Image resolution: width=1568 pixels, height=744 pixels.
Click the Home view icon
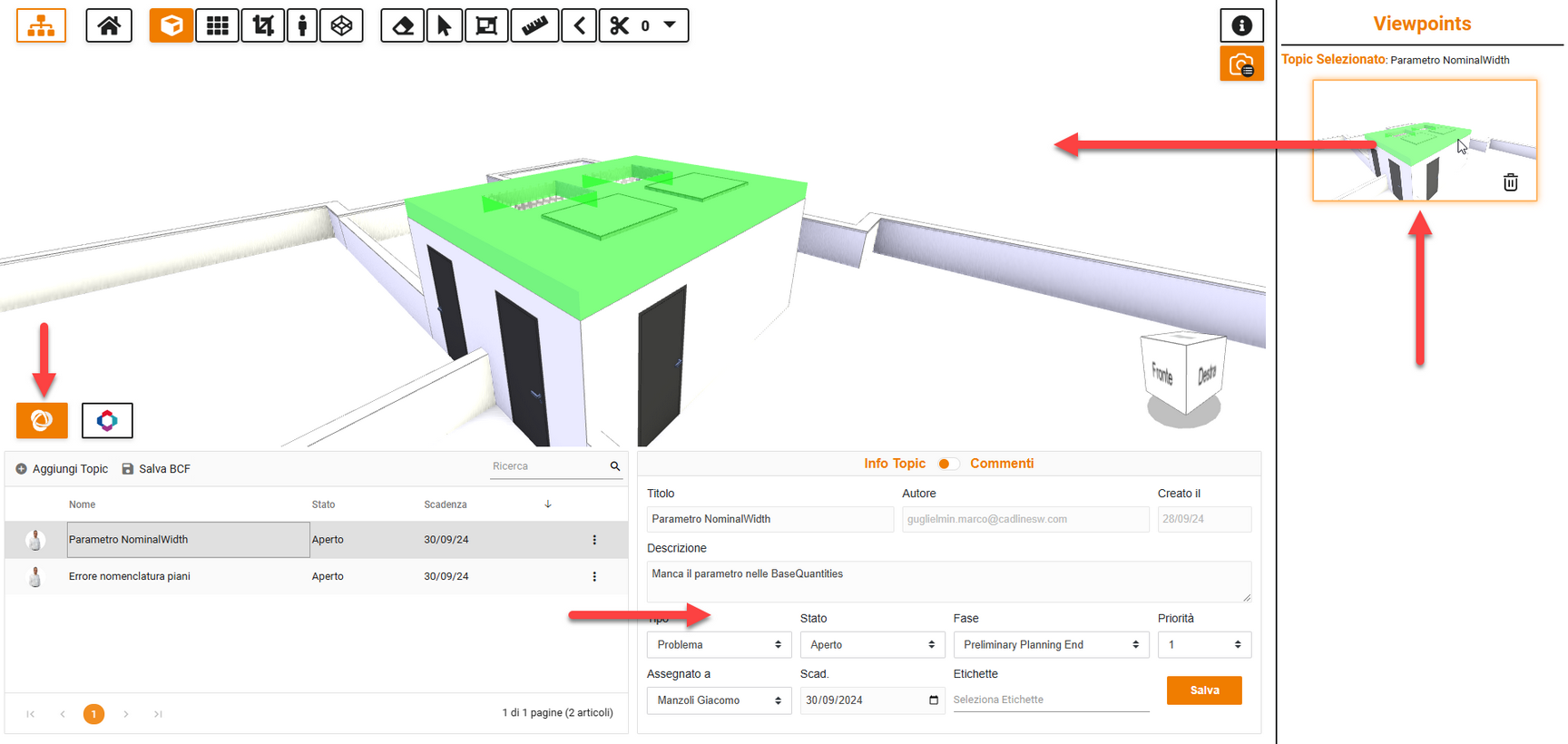(x=109, y=25)
